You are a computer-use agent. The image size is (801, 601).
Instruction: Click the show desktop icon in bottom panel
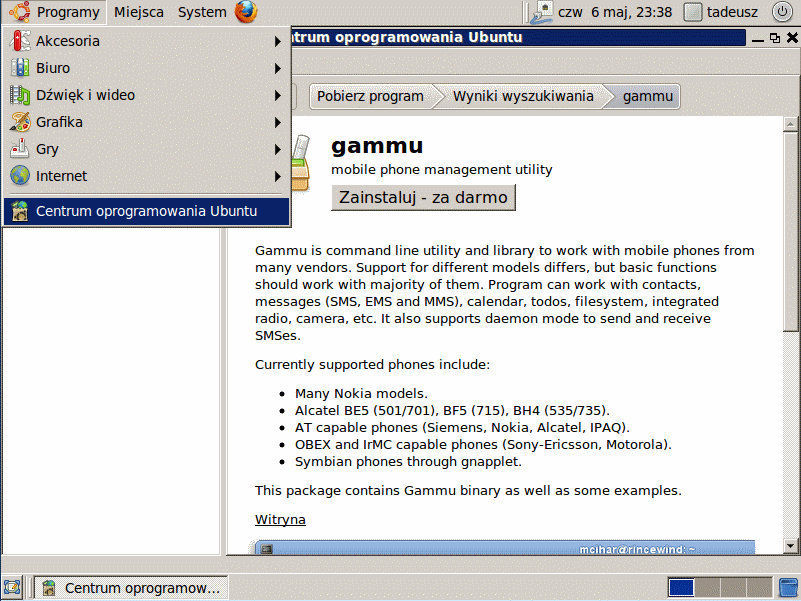(13, 587)
